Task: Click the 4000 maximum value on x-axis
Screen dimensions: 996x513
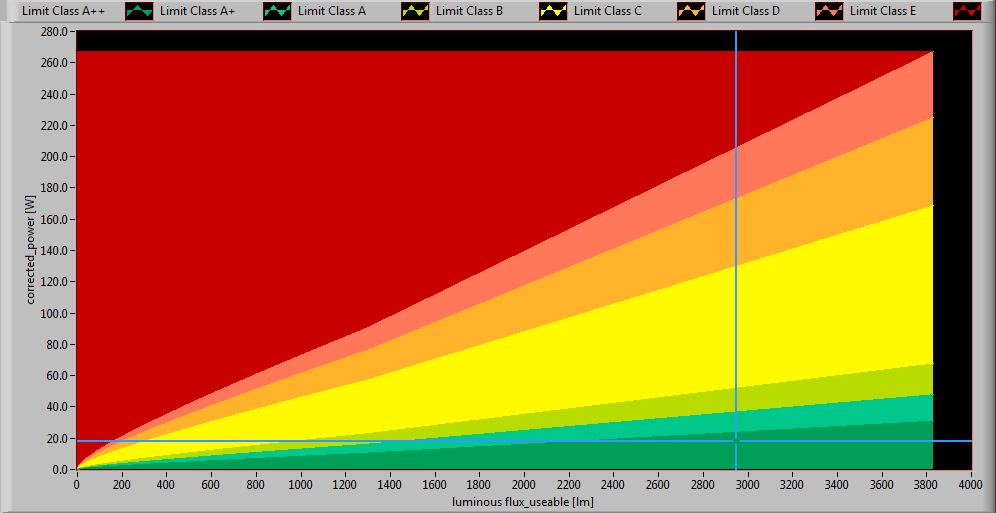Action: [970, 485]
